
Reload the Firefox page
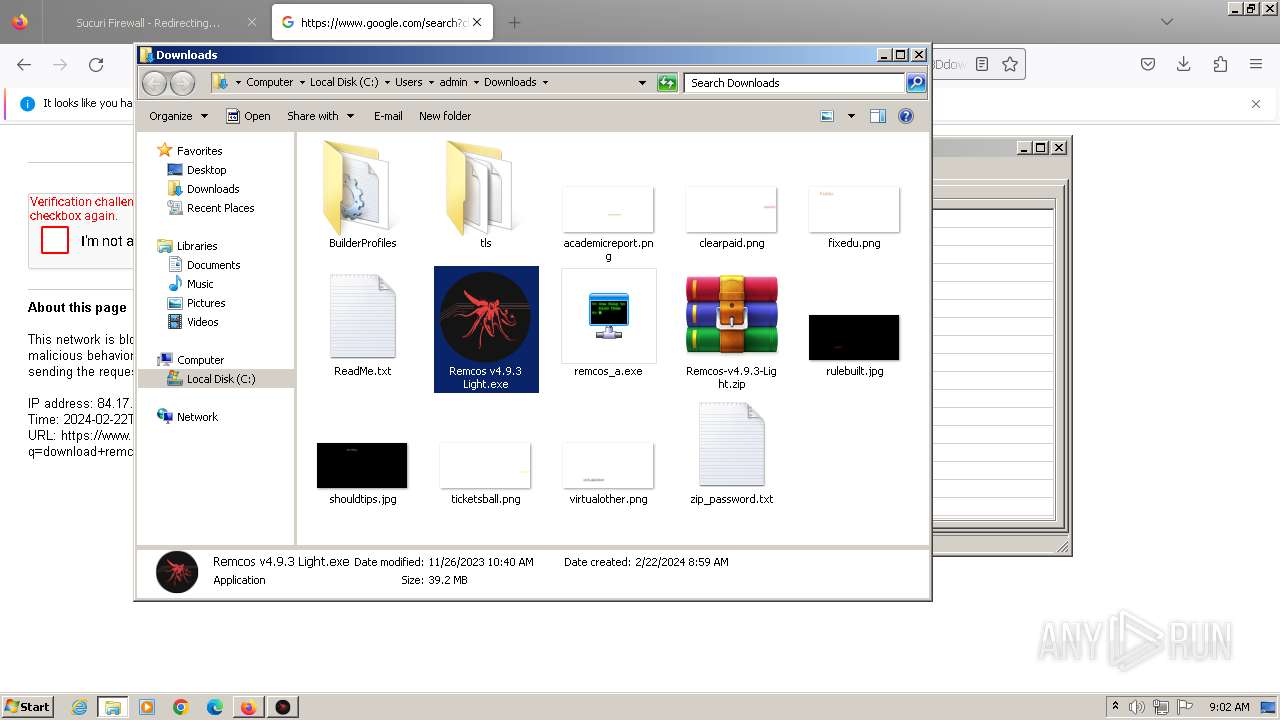point(96,64)
